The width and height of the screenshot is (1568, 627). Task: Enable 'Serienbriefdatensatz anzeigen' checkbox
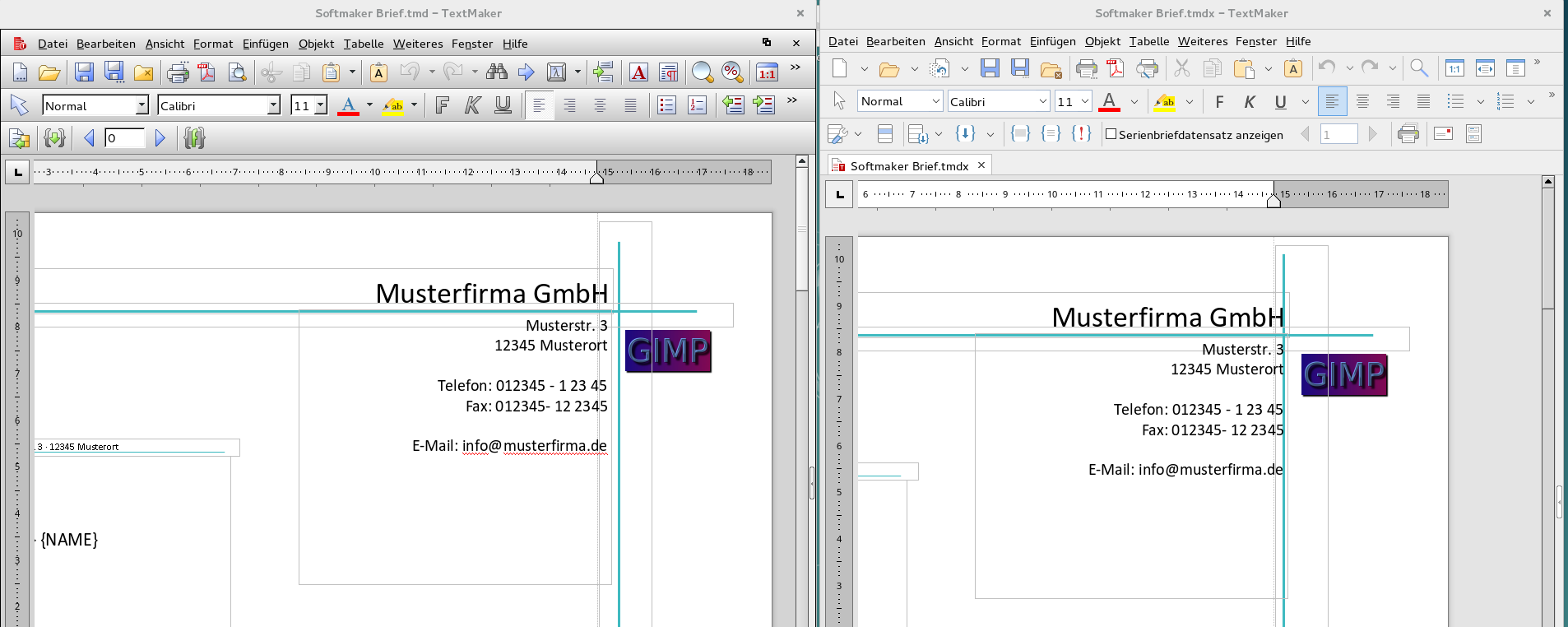pos(1111,134)
